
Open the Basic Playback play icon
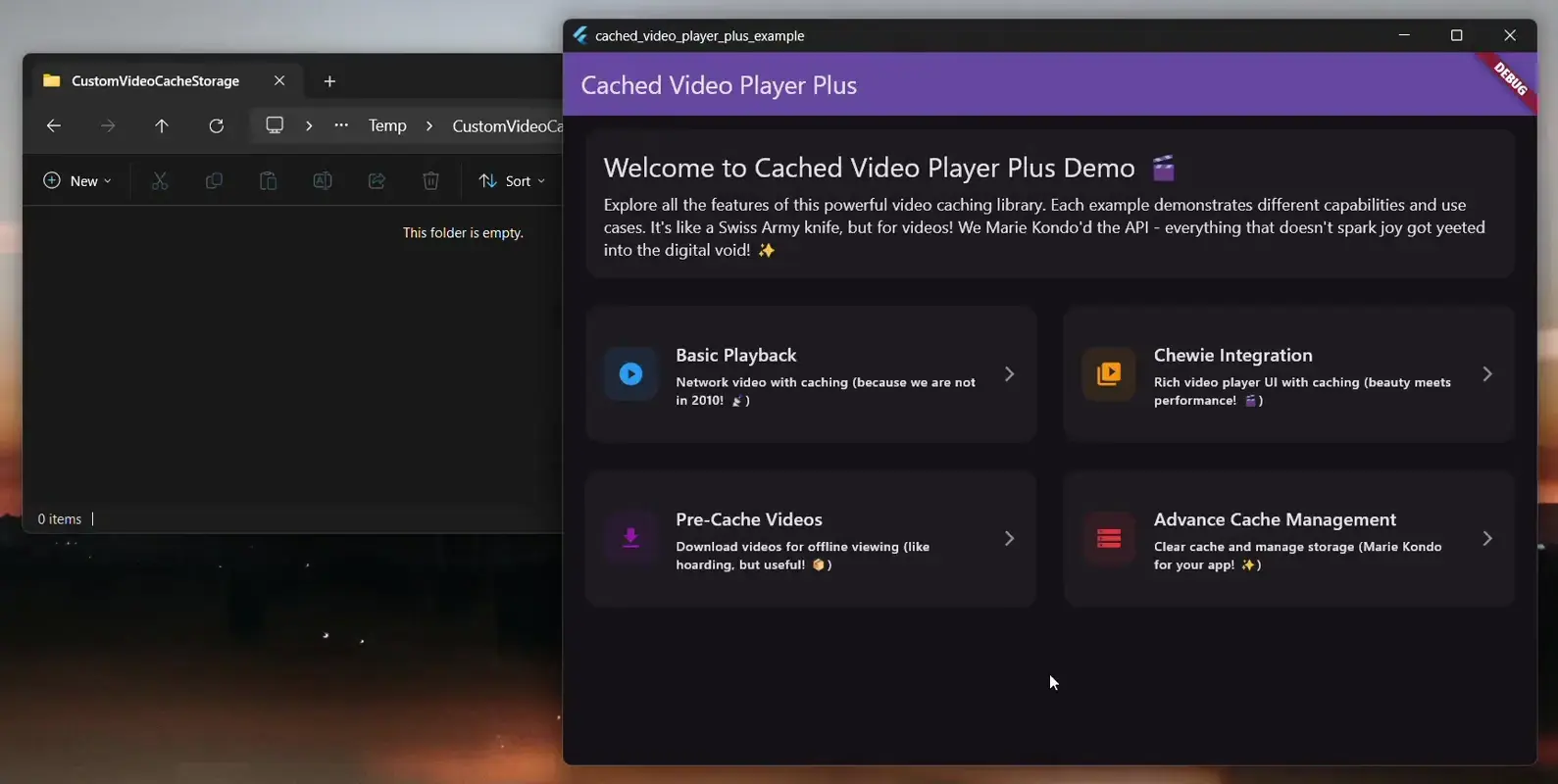(630, 373)
